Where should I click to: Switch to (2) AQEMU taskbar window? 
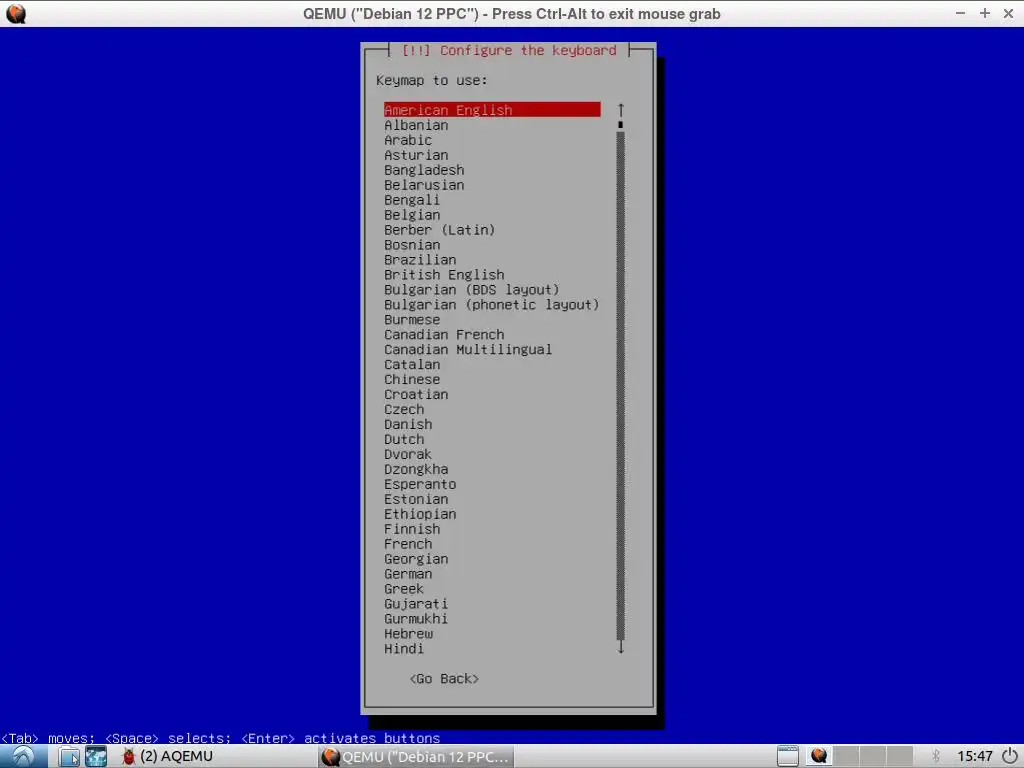[167, 756]
